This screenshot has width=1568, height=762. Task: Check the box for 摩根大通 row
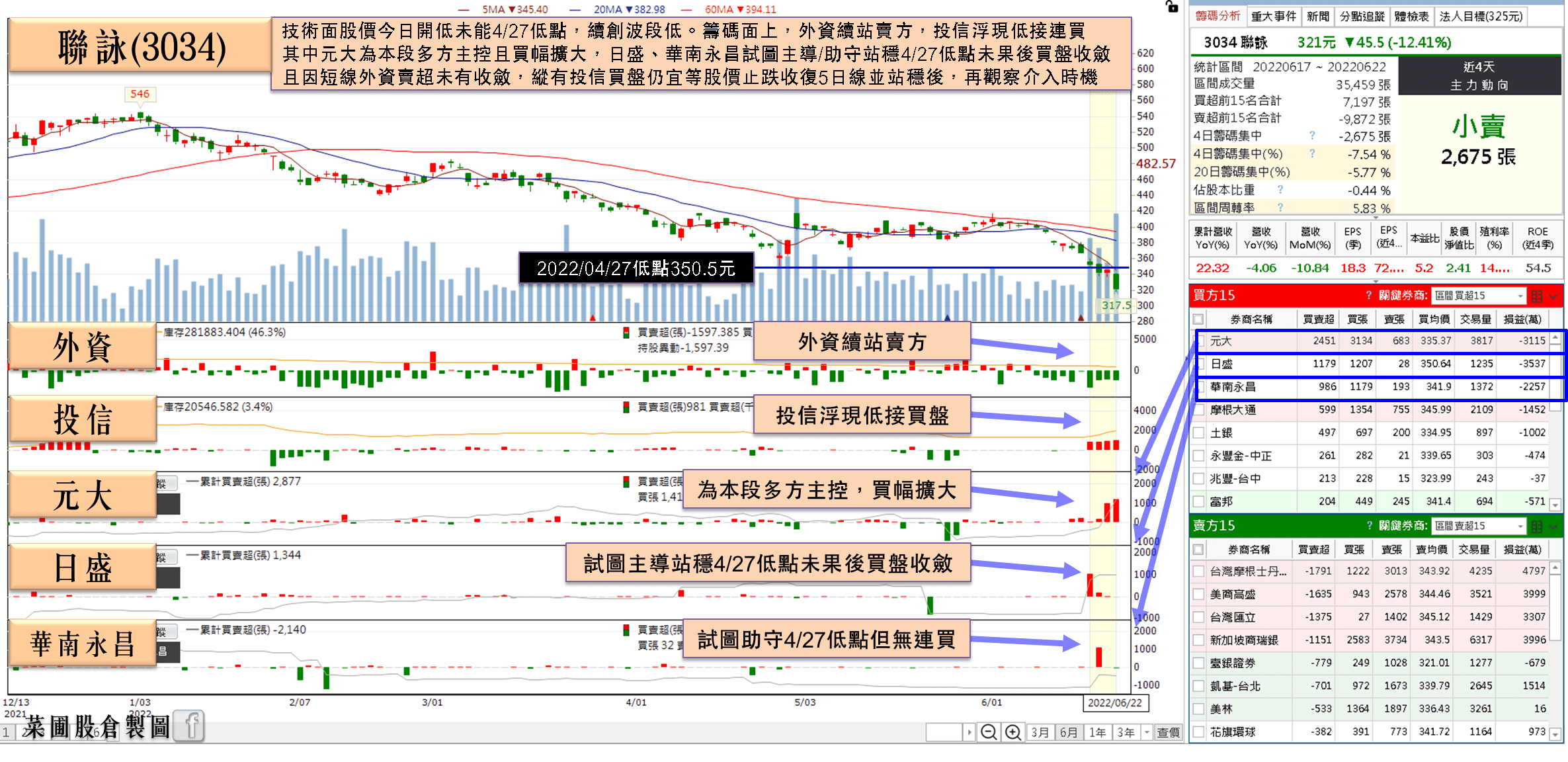click(x=1198, y=410)
